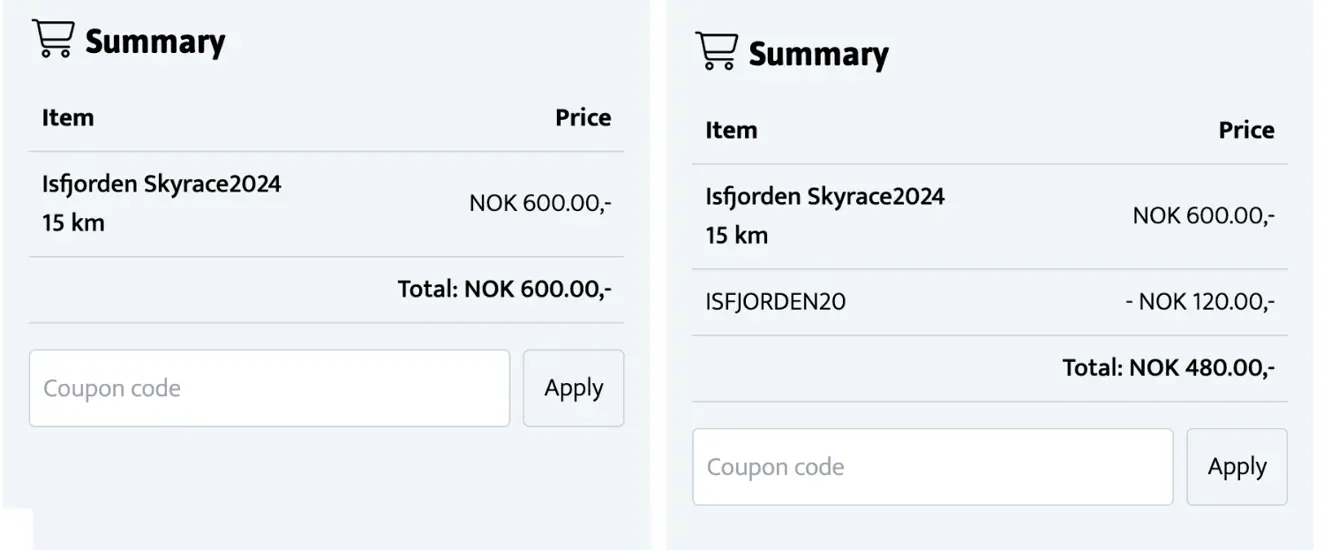The height and width of the screenshot is (550, 1324).
Task: Click the cart icon in the NOK 480 total summary
Action: [716, 51]
